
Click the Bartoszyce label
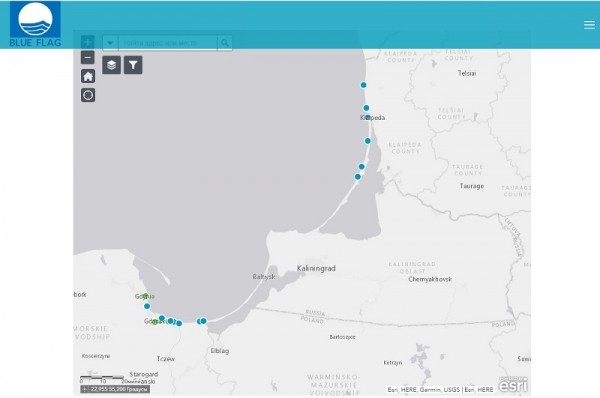click(342, 337)
